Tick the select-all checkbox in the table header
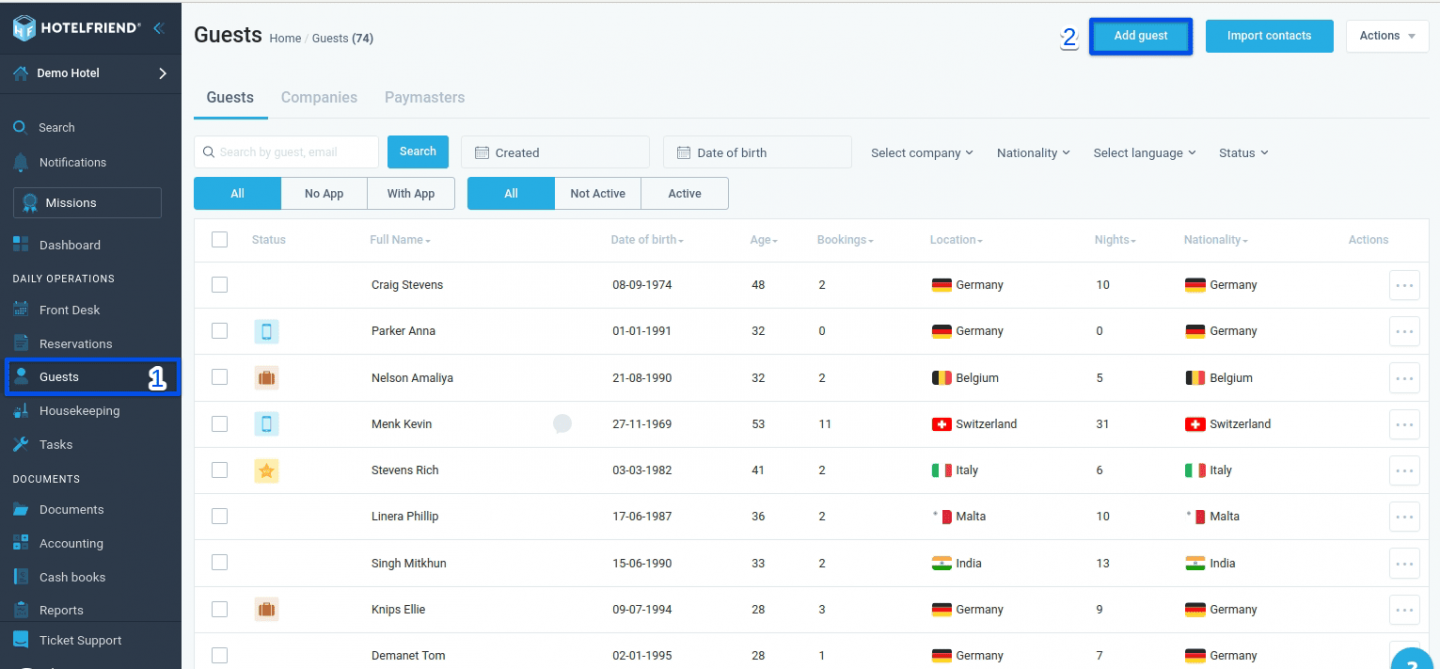Viewport: 1440px width, 669px height. [220, 239]
